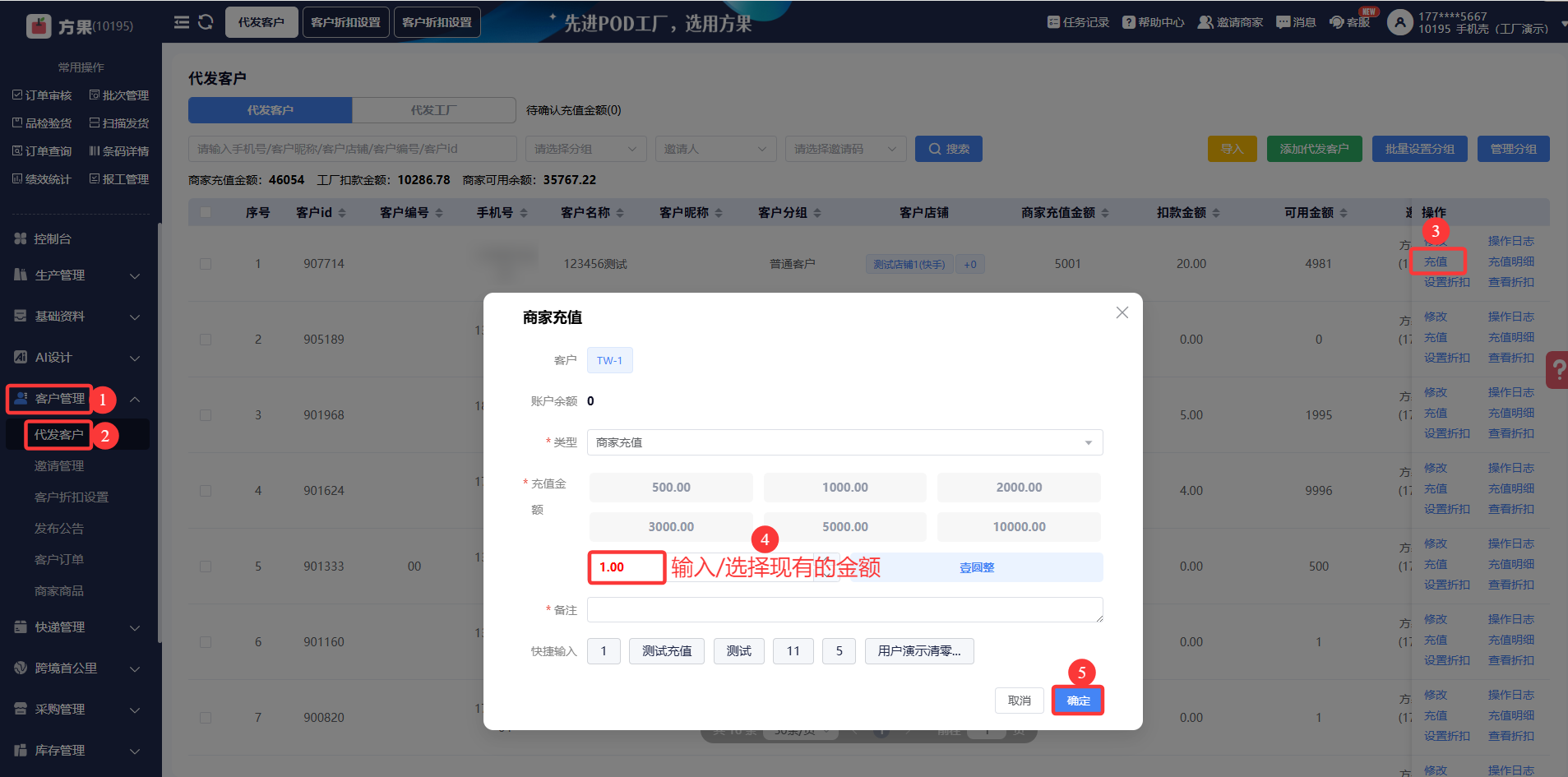
Task: Click the refresh icon in top bar
Action: [206, 22]
